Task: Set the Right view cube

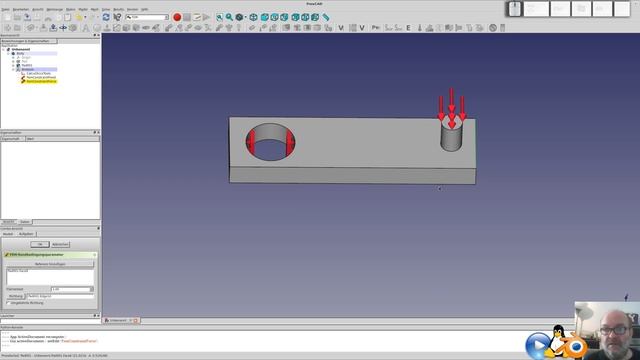Action: click(x=295, y=17)
